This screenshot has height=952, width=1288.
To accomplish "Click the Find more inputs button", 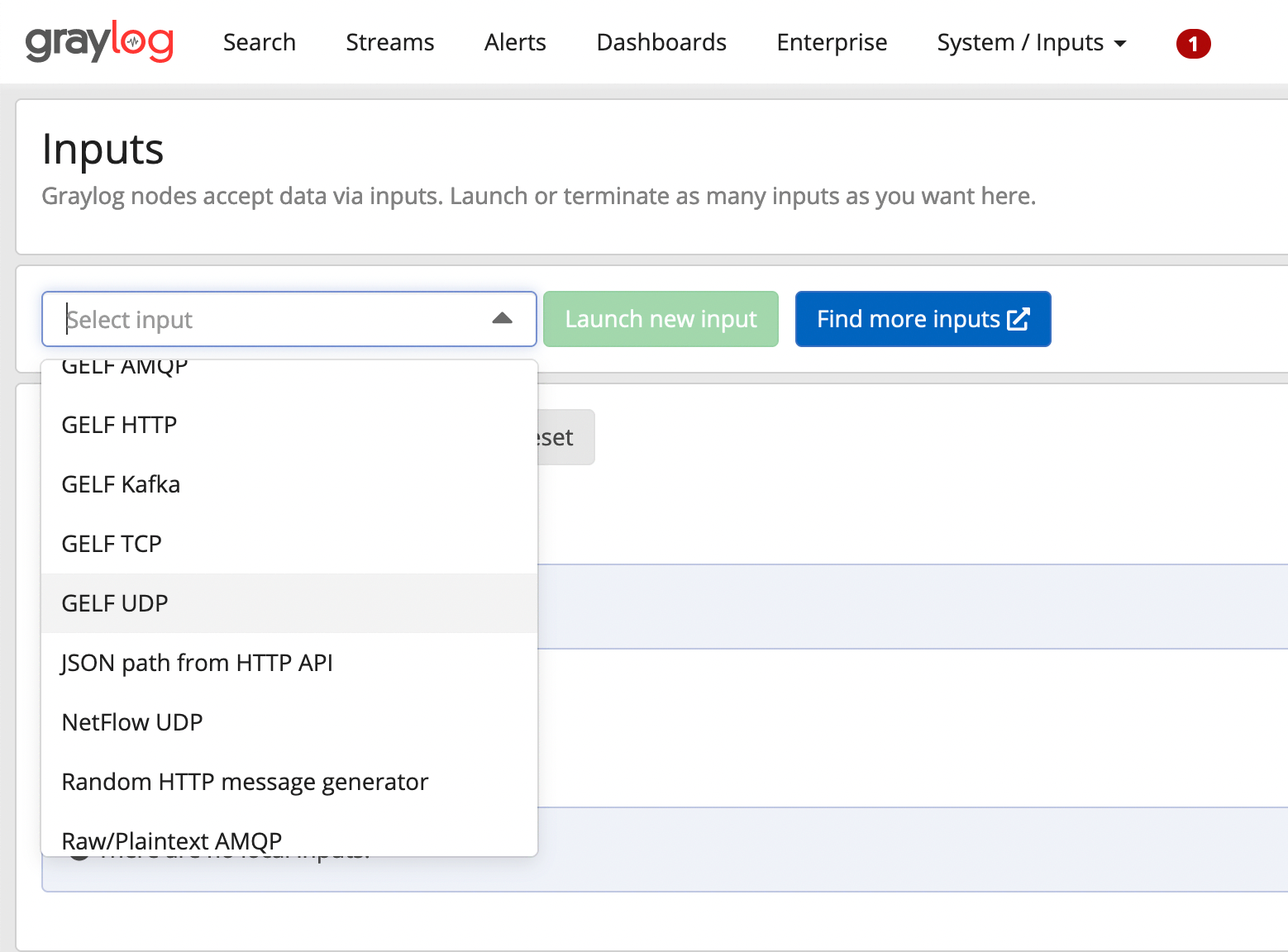I will point(923,319).
